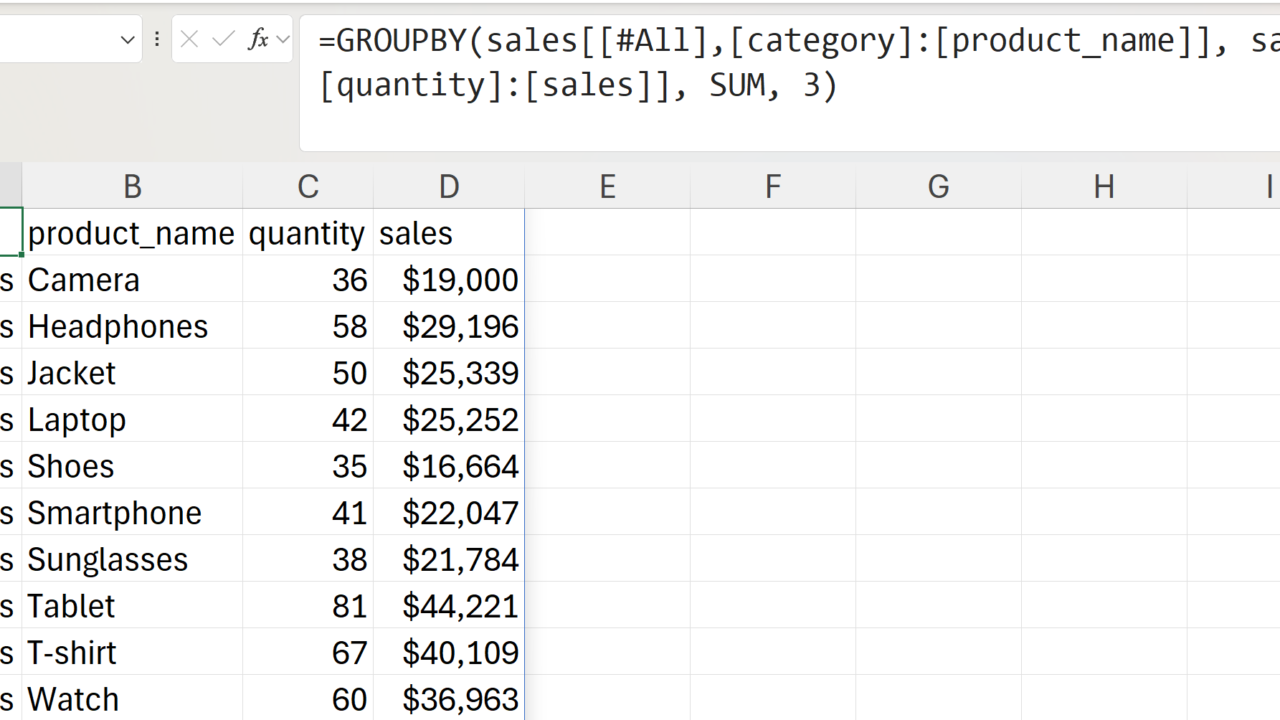This screenshot has height=720, width=1280.
Task: Click the Enter checkmark in formula bar
Action: coord(224,40)
